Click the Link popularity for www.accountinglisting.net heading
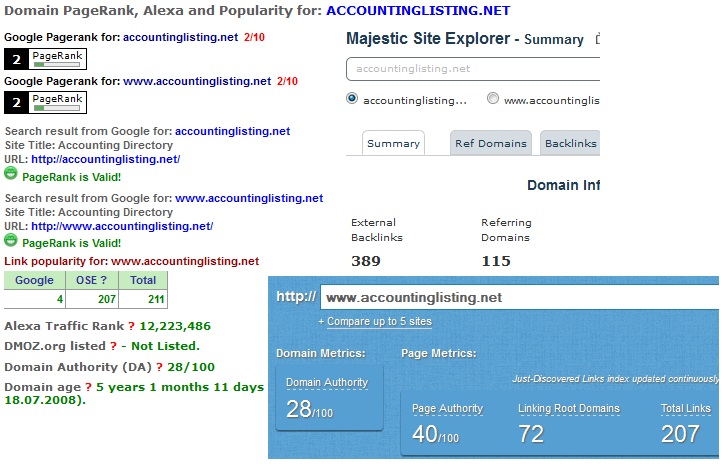728x472 pixels. click(x=131, y=261)
